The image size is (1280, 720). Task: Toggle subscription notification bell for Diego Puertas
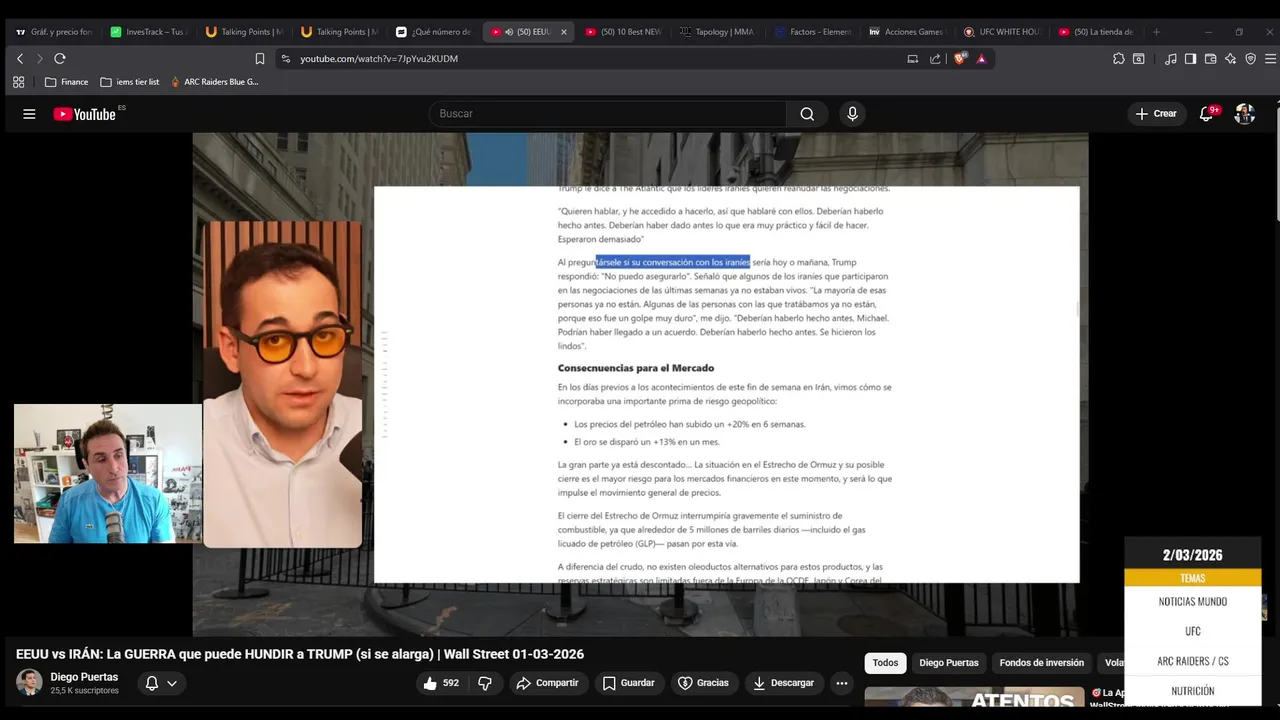point(152,684)
